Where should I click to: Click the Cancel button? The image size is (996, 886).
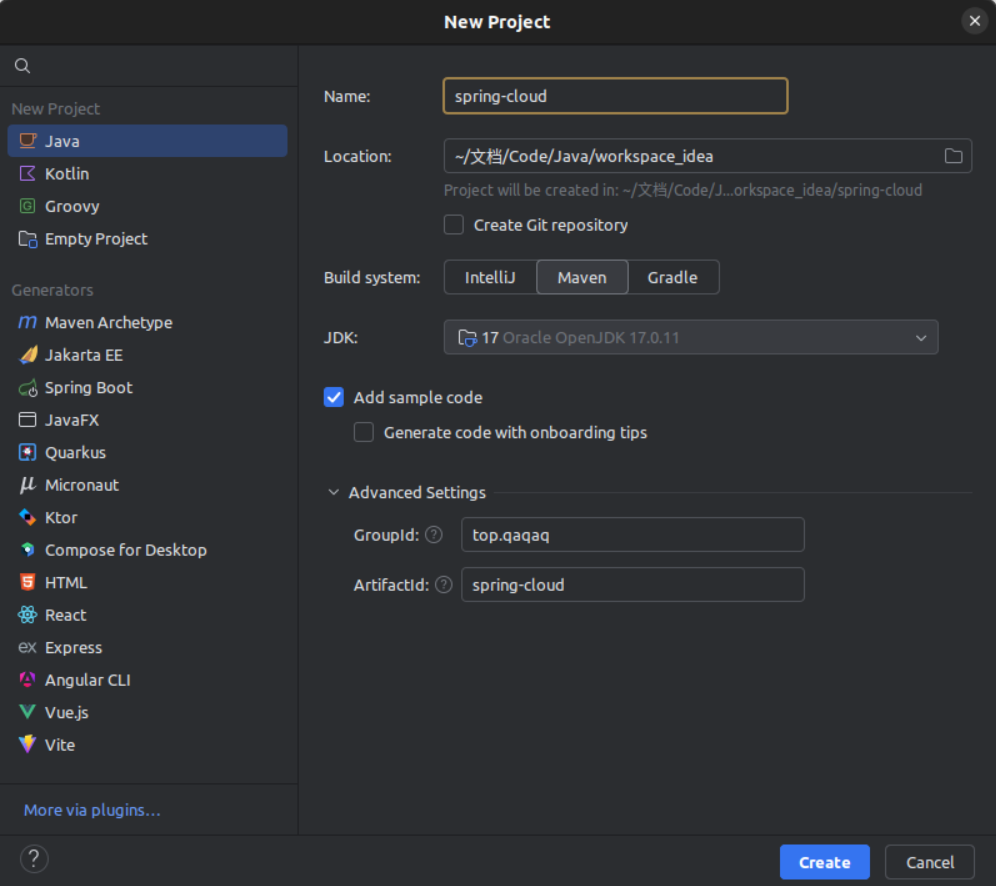(929, 862)
